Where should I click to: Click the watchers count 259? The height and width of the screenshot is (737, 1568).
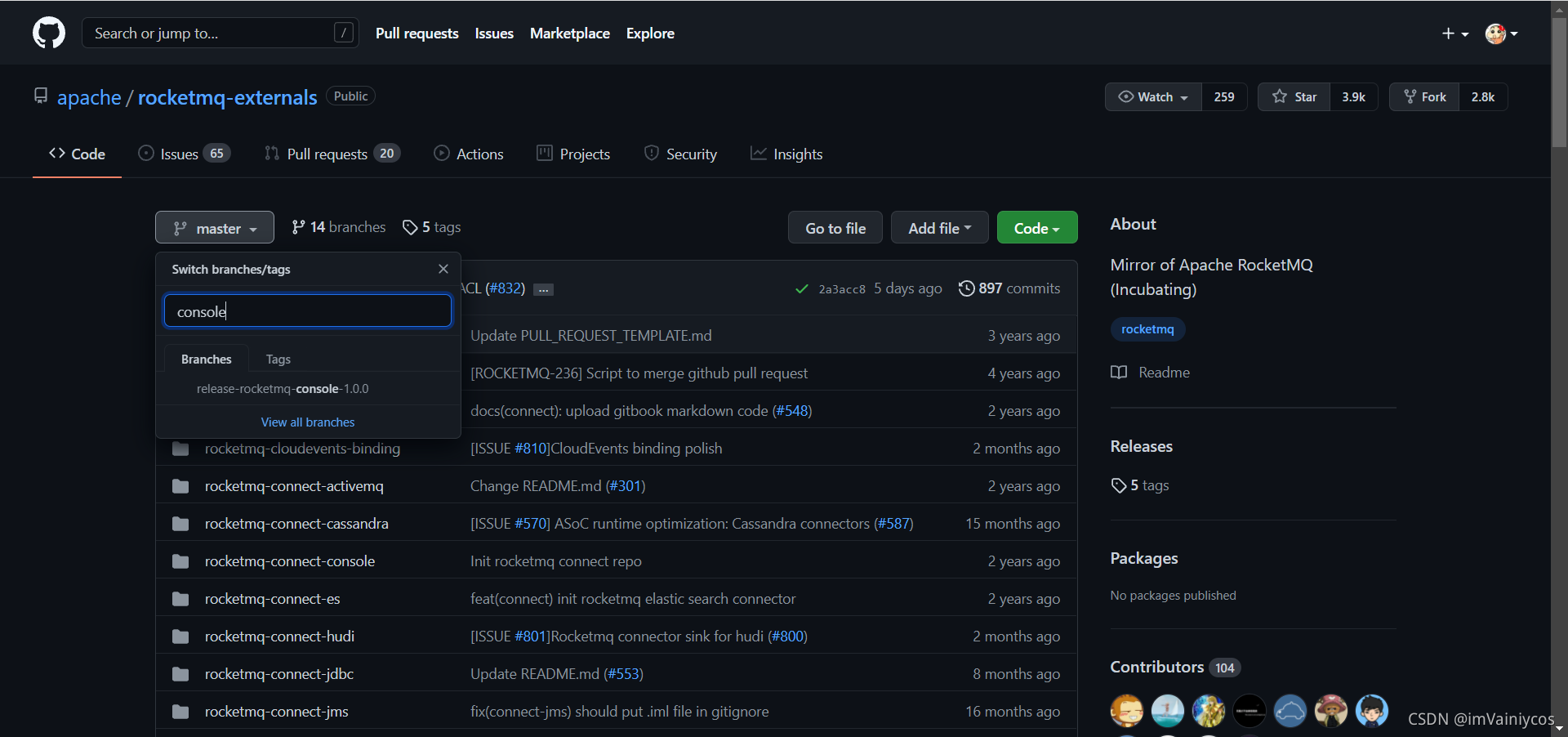(x=1224, y=96)
